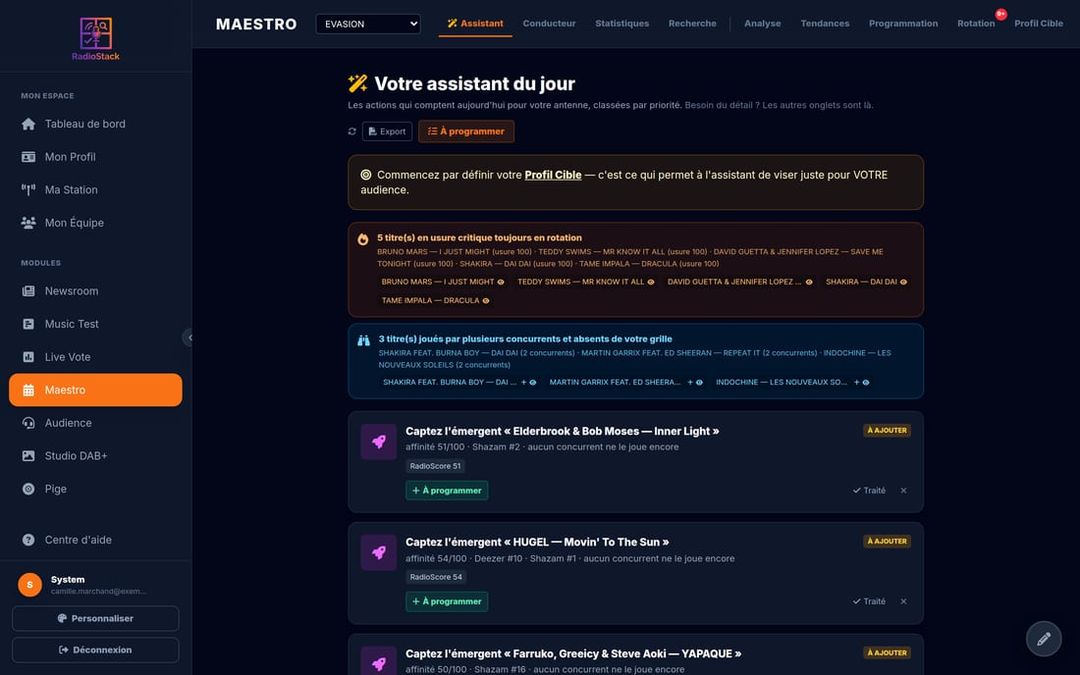Add HUGEL Movin' To The Sun to À programmer
The image size is (1080, 675).
[x=447, y=602]
